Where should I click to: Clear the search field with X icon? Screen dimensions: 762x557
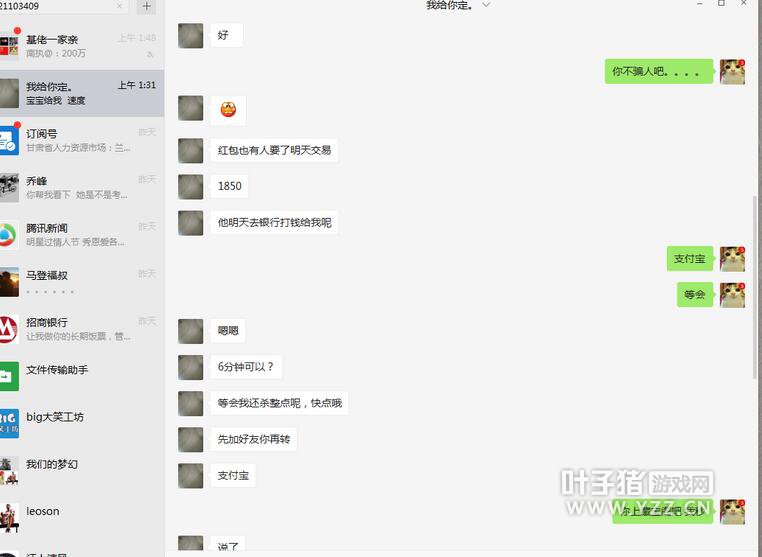tap(120, 6)
